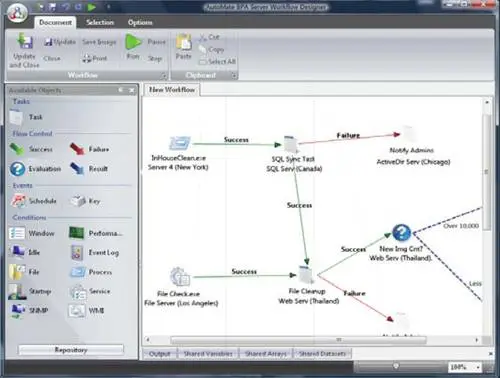The width and height of the screenshot is (500, 378).
Task: Open the Shared Variables bottom tab
Action: [x=208, y=354]
